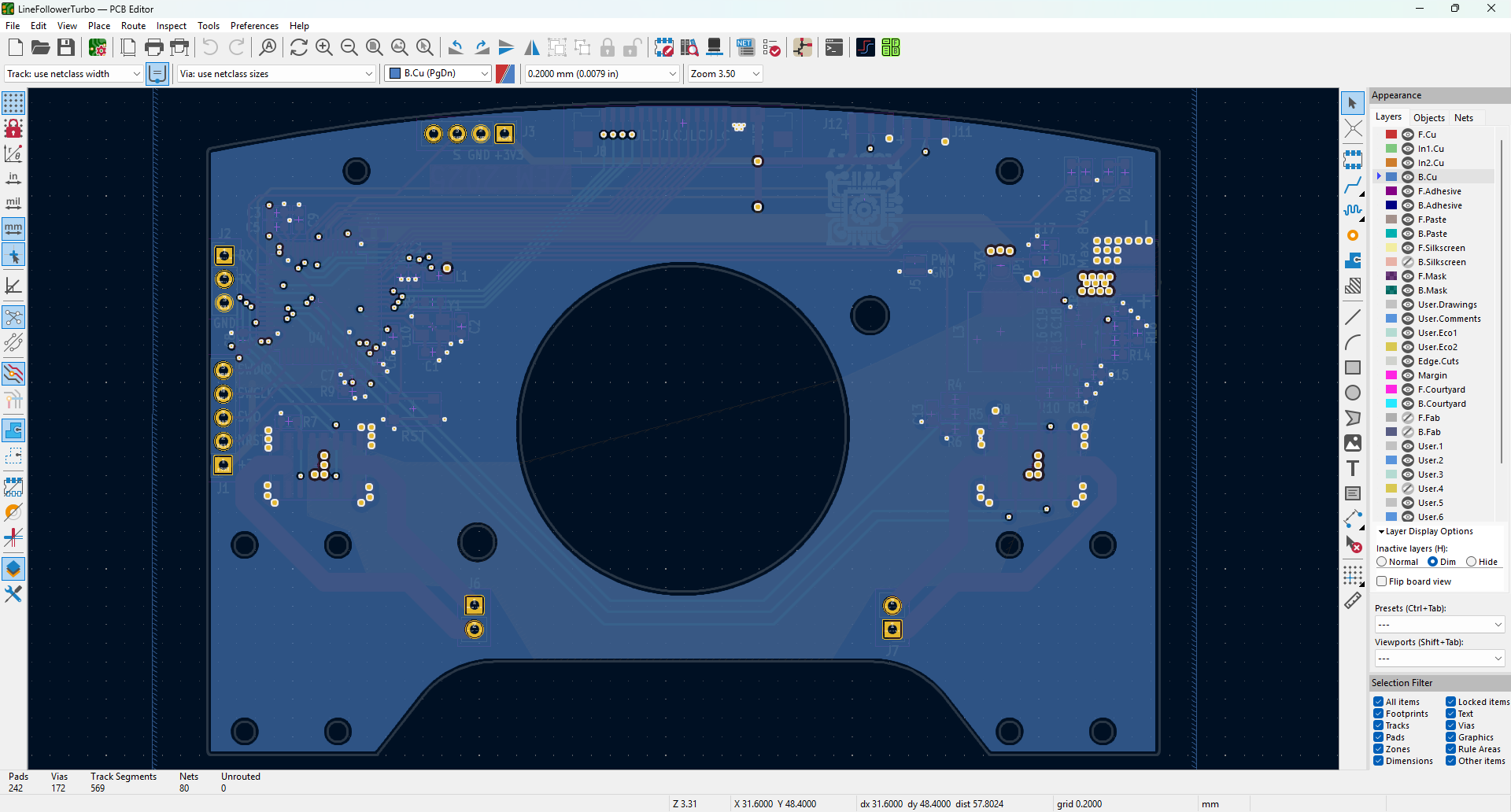Screen dimensions: 1511x812
Task: Enable the Flip board view checkbox
Action: tap(1381, 581)
